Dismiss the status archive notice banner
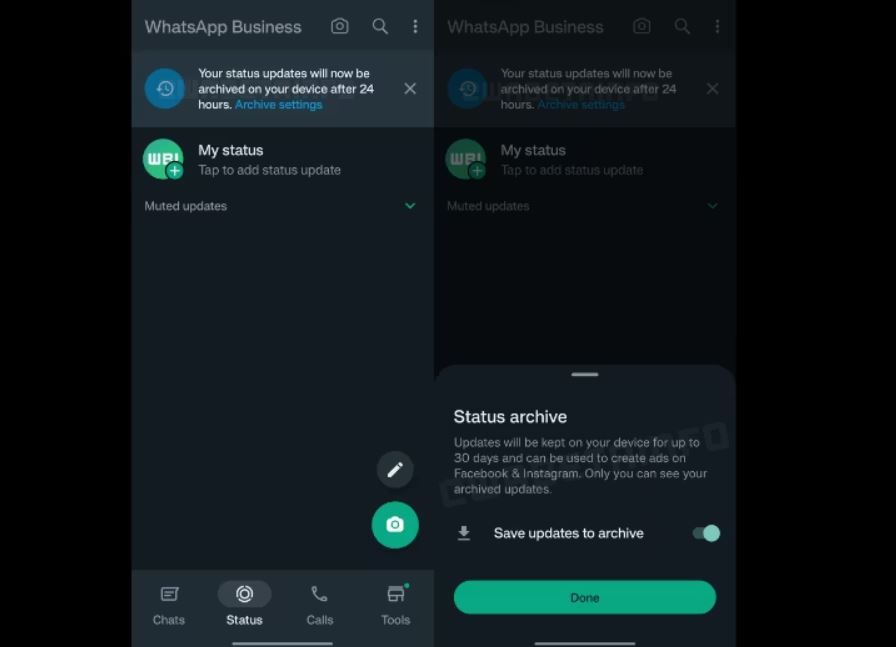Screen dimensions: 896x647 [410, 88]
